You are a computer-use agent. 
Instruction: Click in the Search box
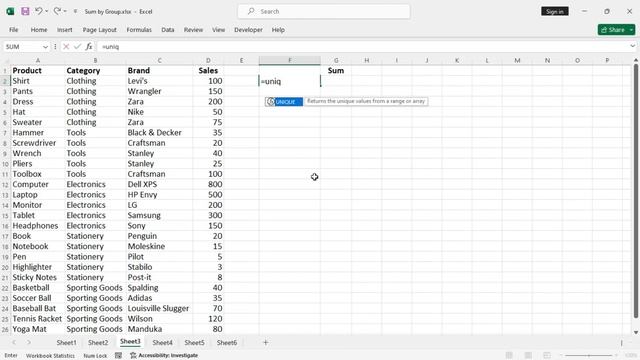324,11
